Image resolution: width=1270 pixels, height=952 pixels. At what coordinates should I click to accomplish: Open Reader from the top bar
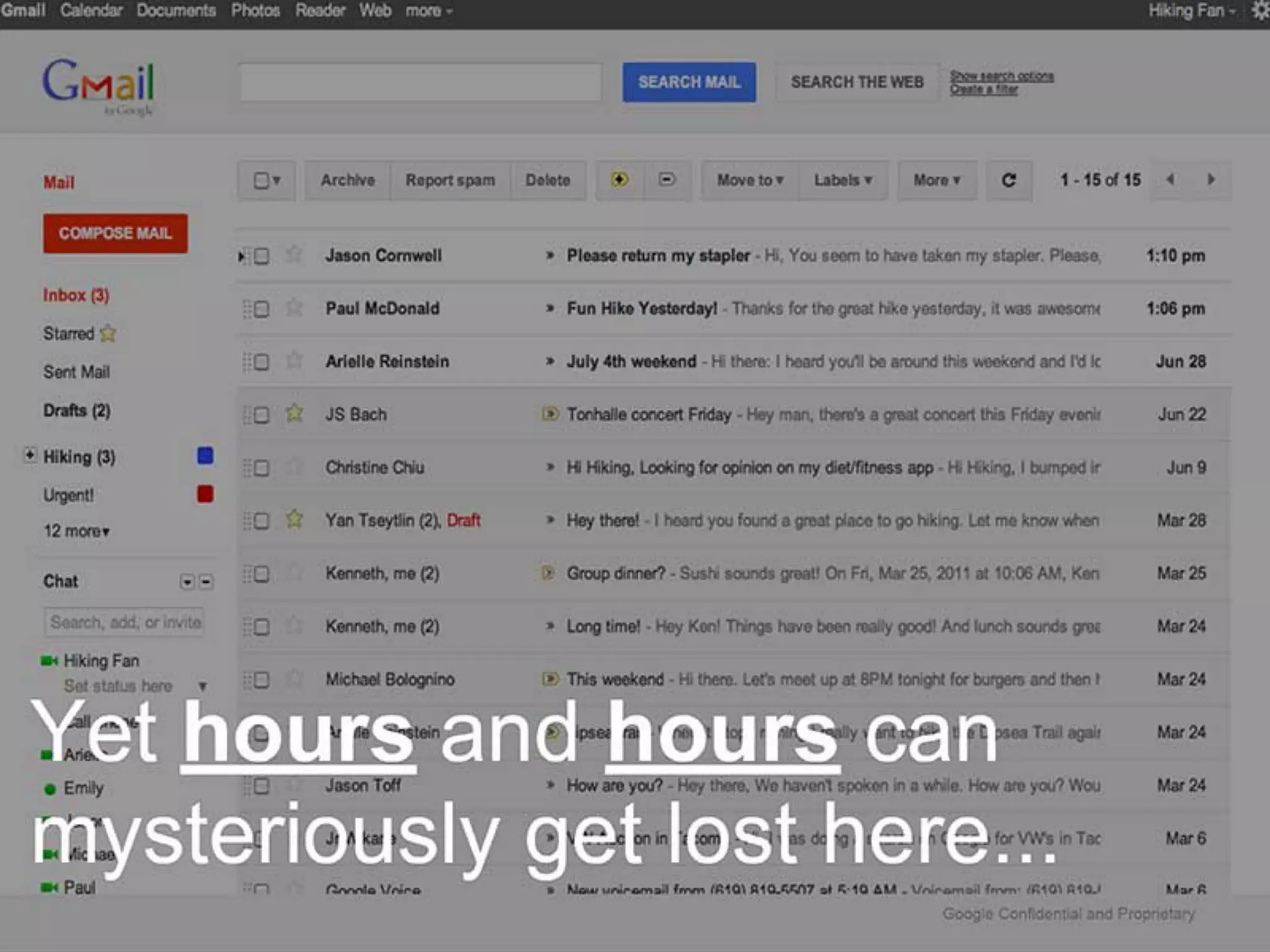point(320,11)
